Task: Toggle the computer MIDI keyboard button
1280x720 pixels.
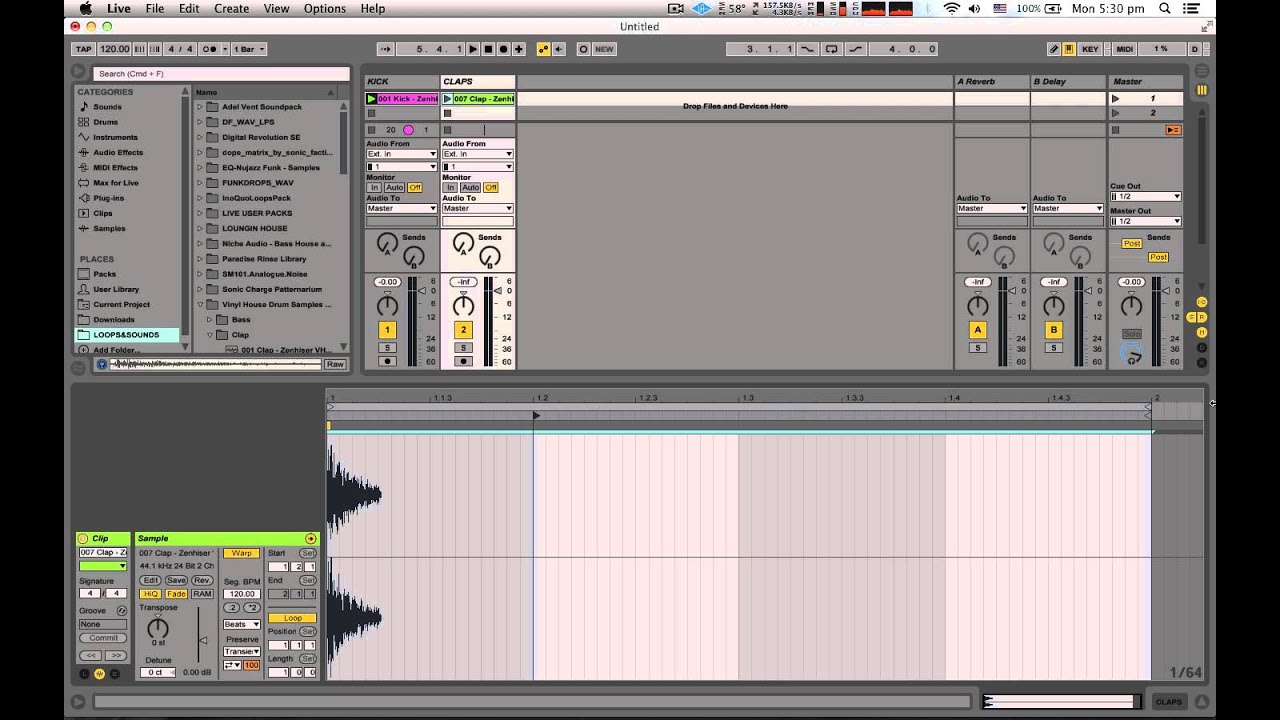Action: click(1069, 49)
